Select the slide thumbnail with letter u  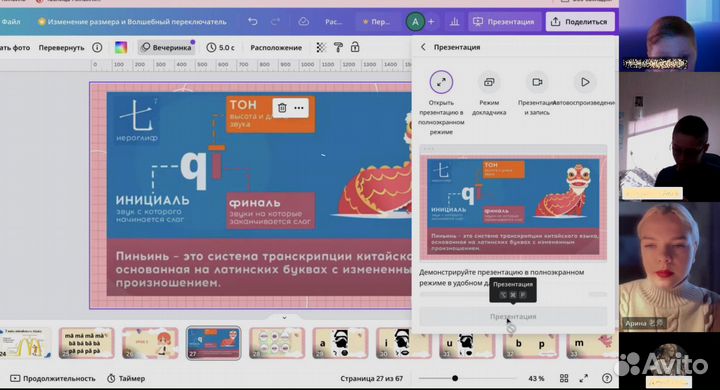click(467, 343)
